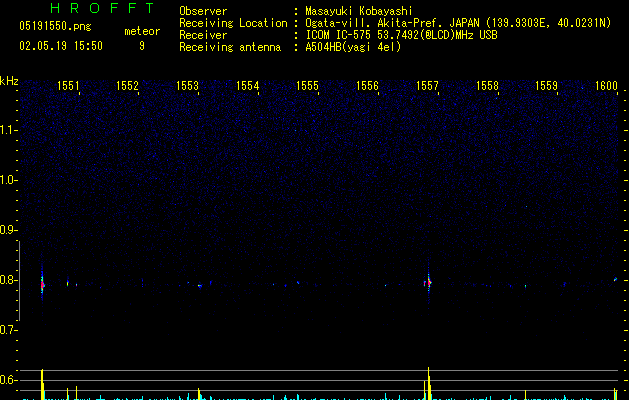Click the 1557 time axis marker
This screenshot has height=400, width=629.
(427, 86)
